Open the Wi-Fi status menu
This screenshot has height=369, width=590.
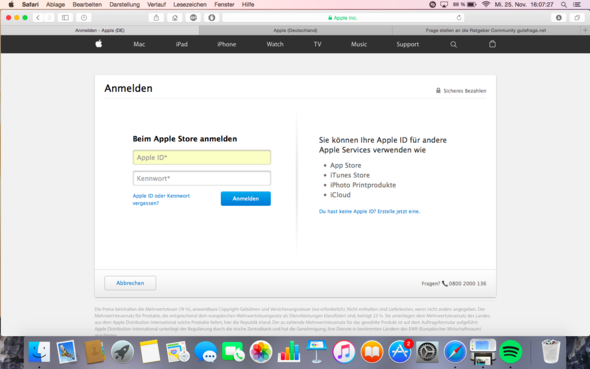[486, 5]
